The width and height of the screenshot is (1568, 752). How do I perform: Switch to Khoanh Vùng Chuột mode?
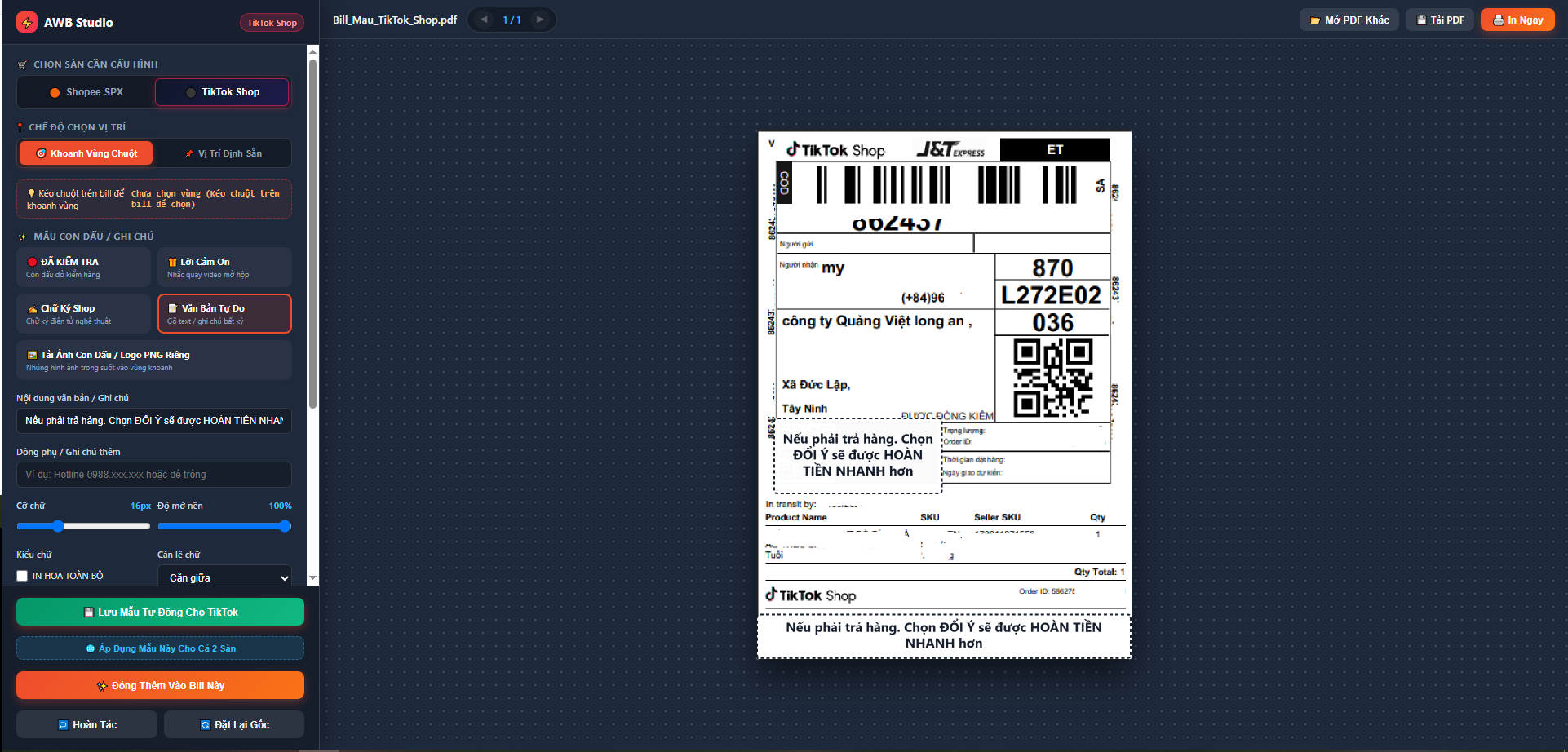[x=86, y=153]
